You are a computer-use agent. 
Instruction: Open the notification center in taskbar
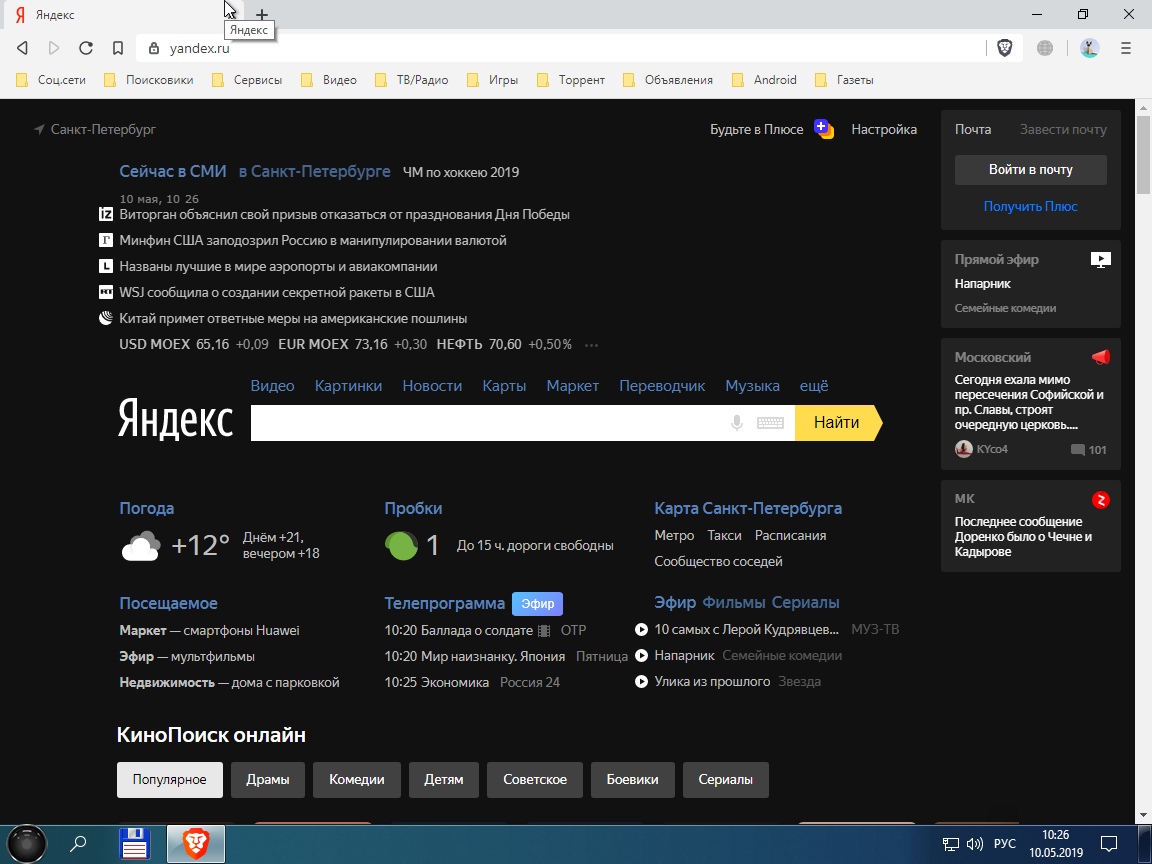[1109, 843]
